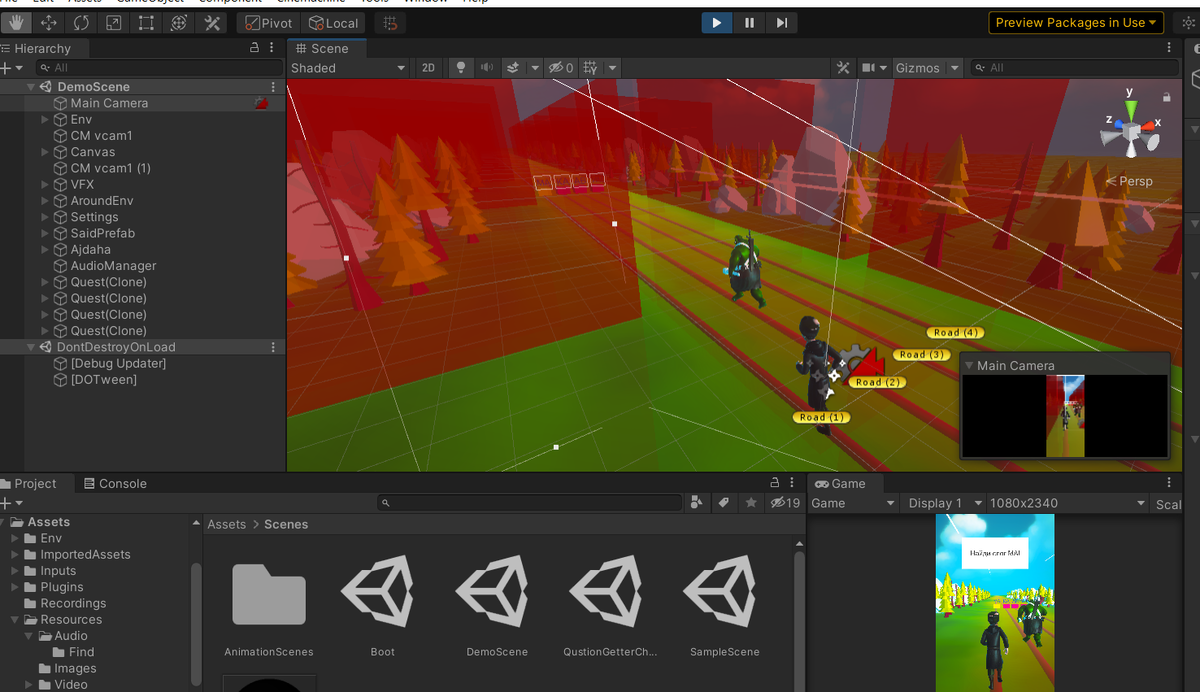Open search by type filter icon
The image size is (1200, 692).
point(698,503)
